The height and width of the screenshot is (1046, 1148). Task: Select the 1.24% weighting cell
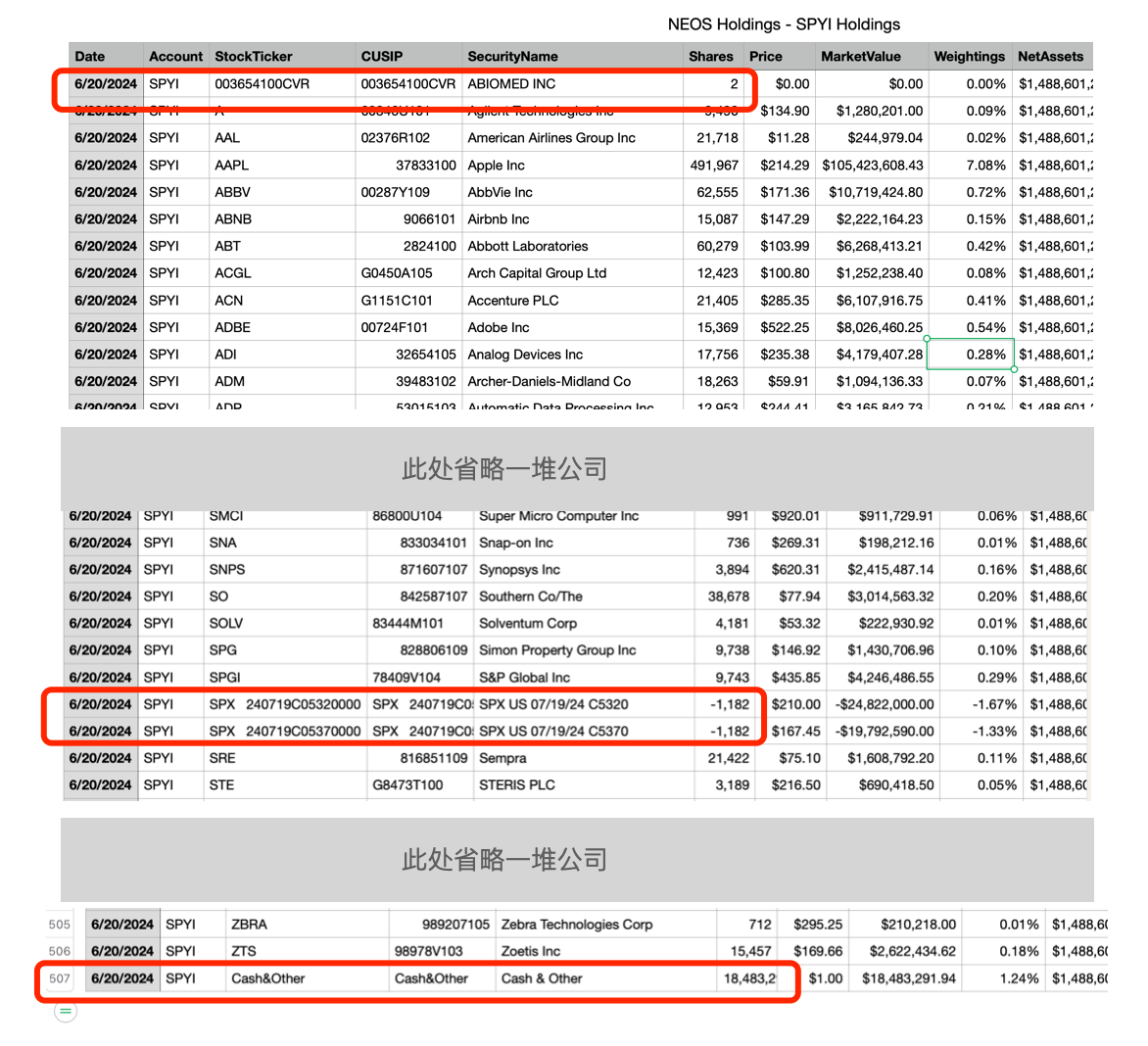point(1003,978)
